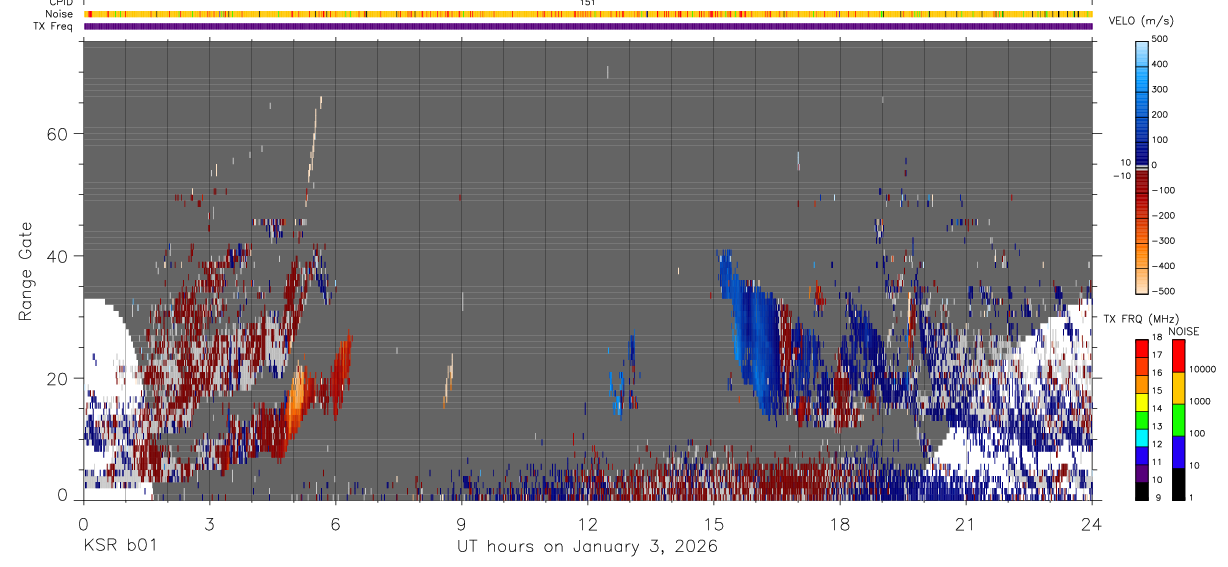The image size is (1228, 567).
Task: Pick the red swatch in NOISE legend
Action: [x=1178, y=356]
